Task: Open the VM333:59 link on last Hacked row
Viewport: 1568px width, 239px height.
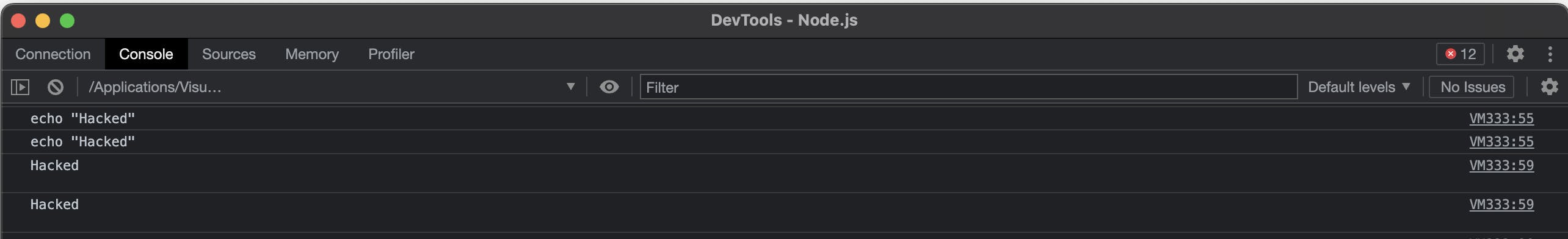Action: 1501,204
